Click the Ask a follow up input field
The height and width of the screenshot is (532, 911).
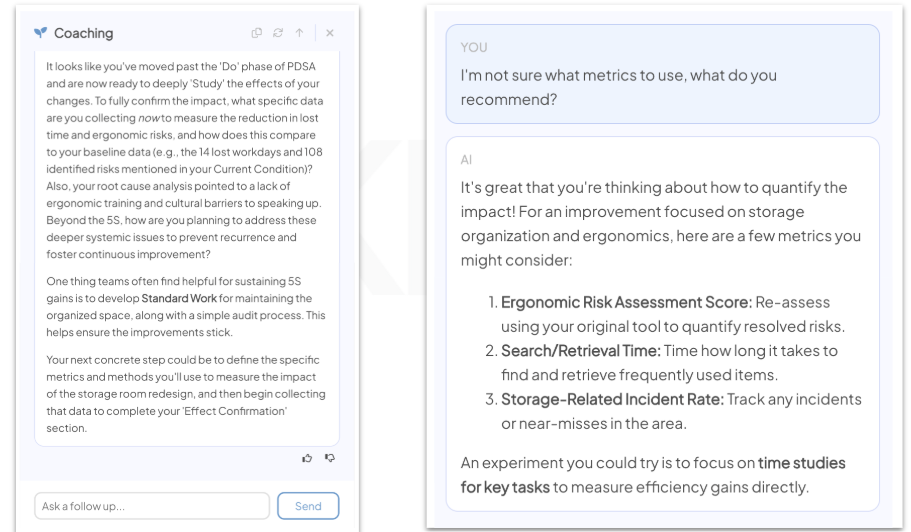(152, 506)
